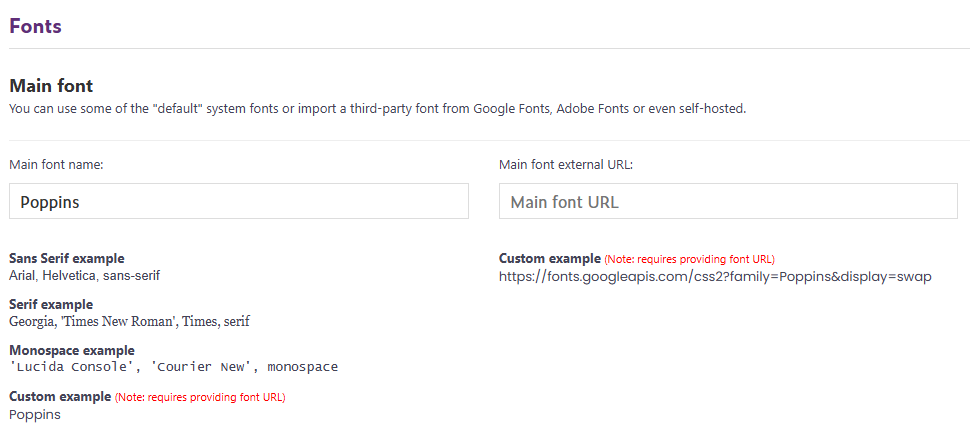Click the Fonts section heading
The width and height of the screenshot is (970, 443).
pyautogui.click(x=36, y=27)
